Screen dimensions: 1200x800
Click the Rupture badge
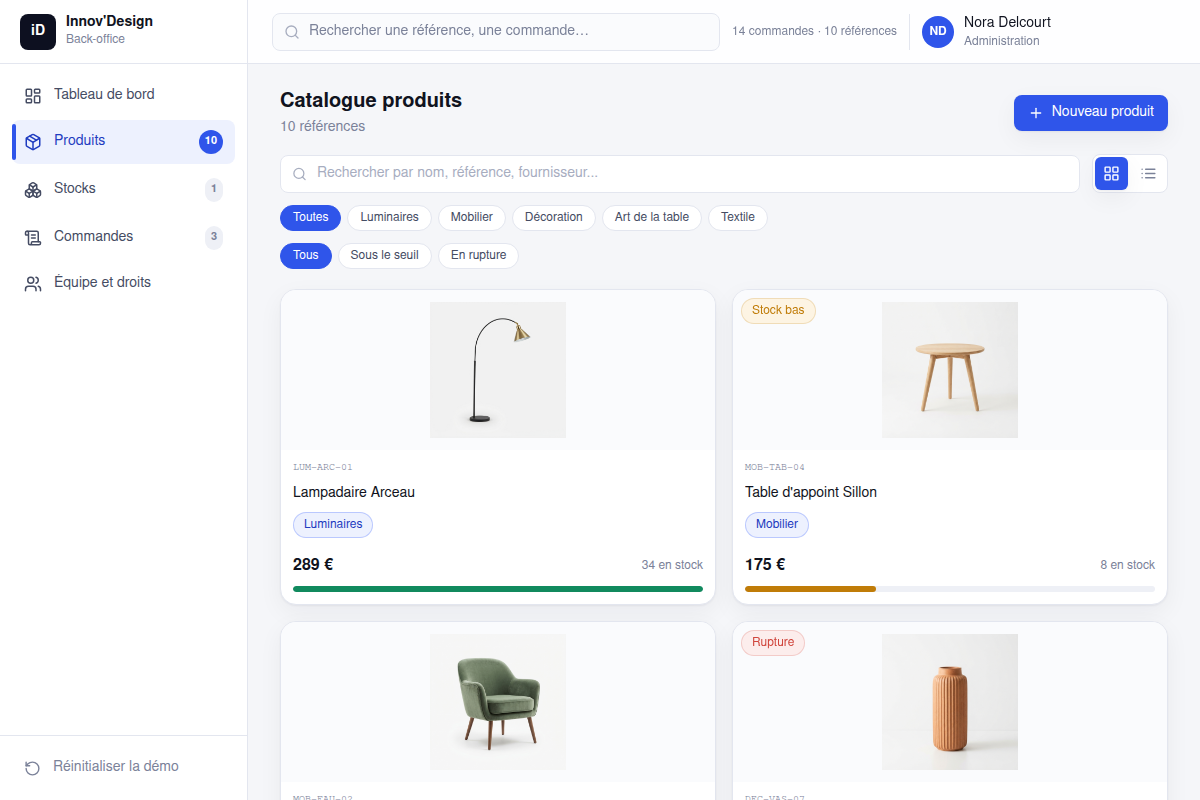(x=773, y=642)
